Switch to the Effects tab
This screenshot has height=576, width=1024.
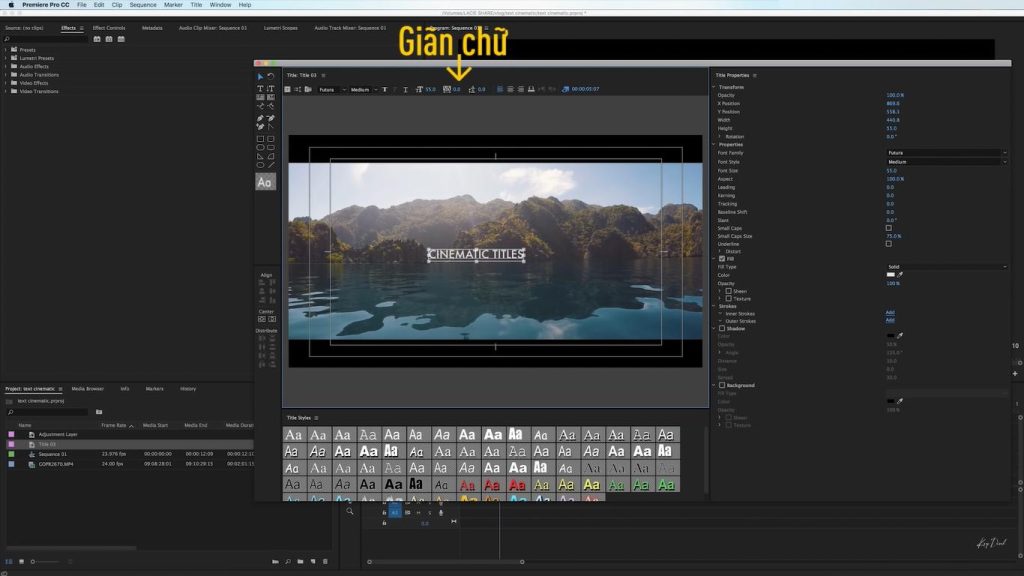coord(68,28)
